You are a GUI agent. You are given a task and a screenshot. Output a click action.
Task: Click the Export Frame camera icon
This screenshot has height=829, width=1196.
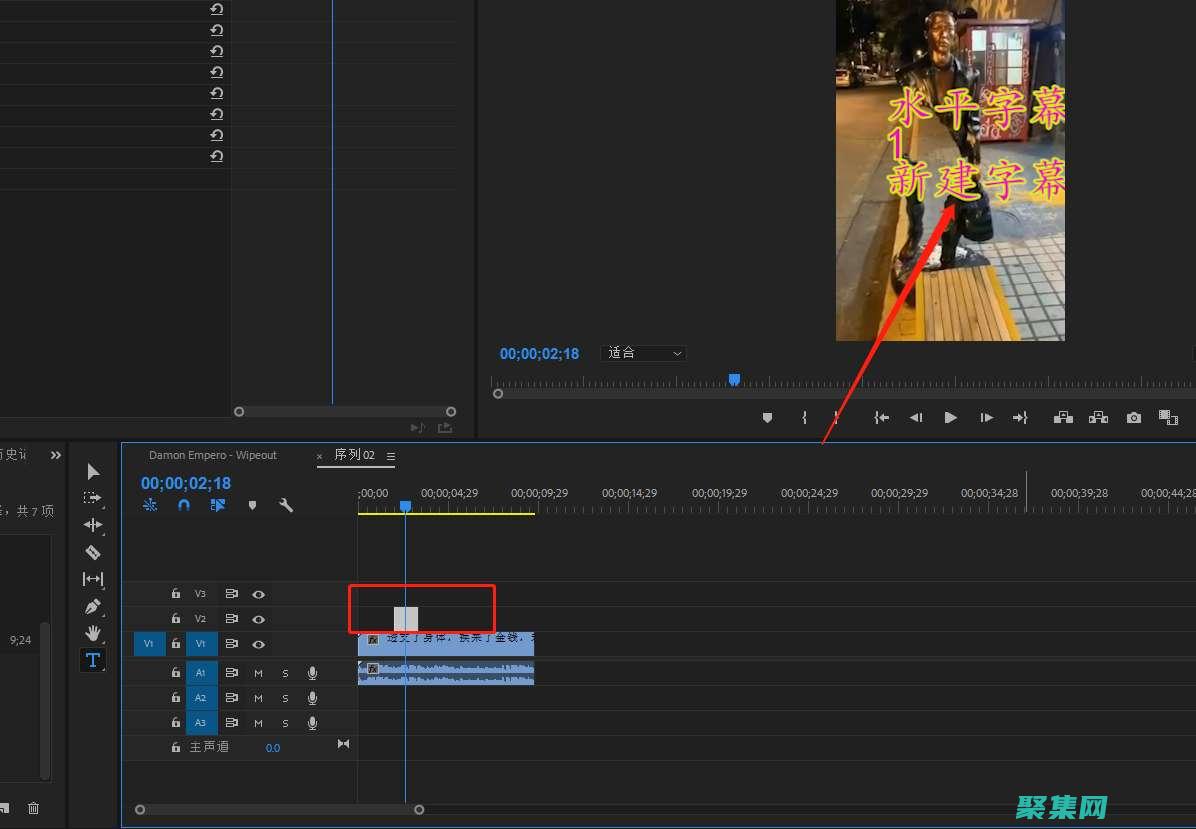coord(1133,418)
